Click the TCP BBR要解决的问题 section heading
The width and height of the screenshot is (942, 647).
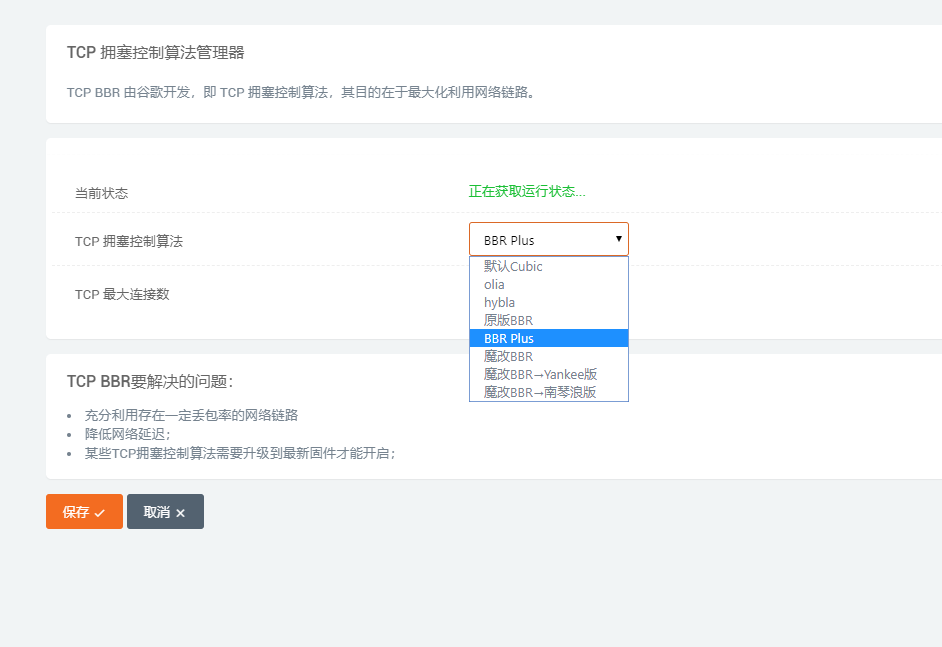[x=150, y=381]
